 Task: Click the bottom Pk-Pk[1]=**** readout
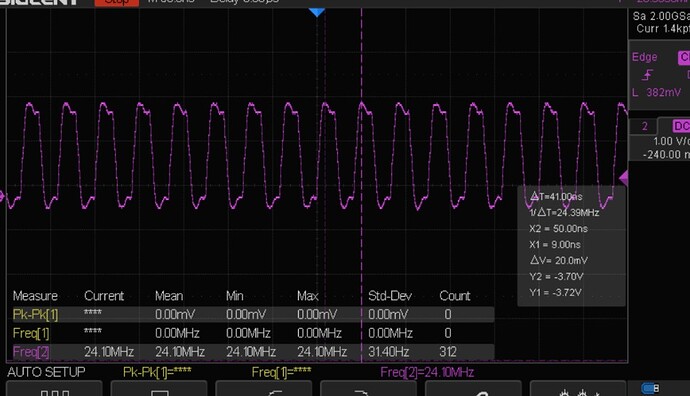[x=157, y=372]
